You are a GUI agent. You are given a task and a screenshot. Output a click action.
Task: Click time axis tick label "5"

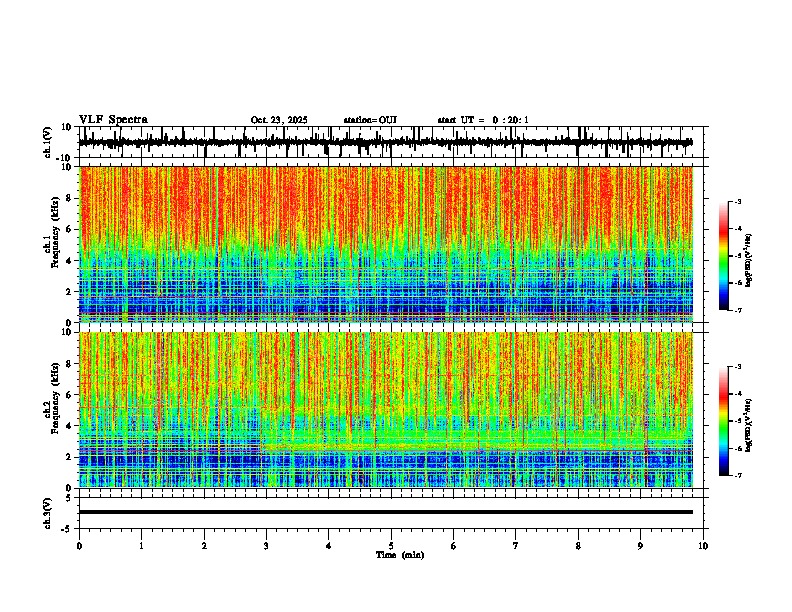pyautogui.click(x=391, y=546)
